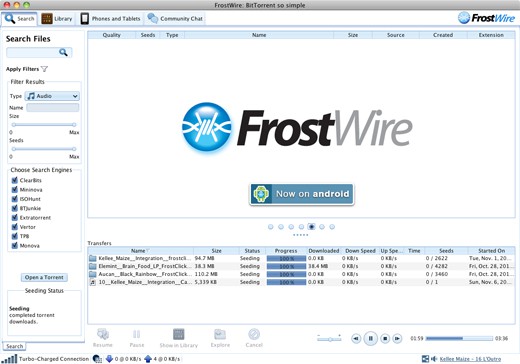Sort search results by Seeds column
This screenshot has width=520, height=364.
[148, 35]
